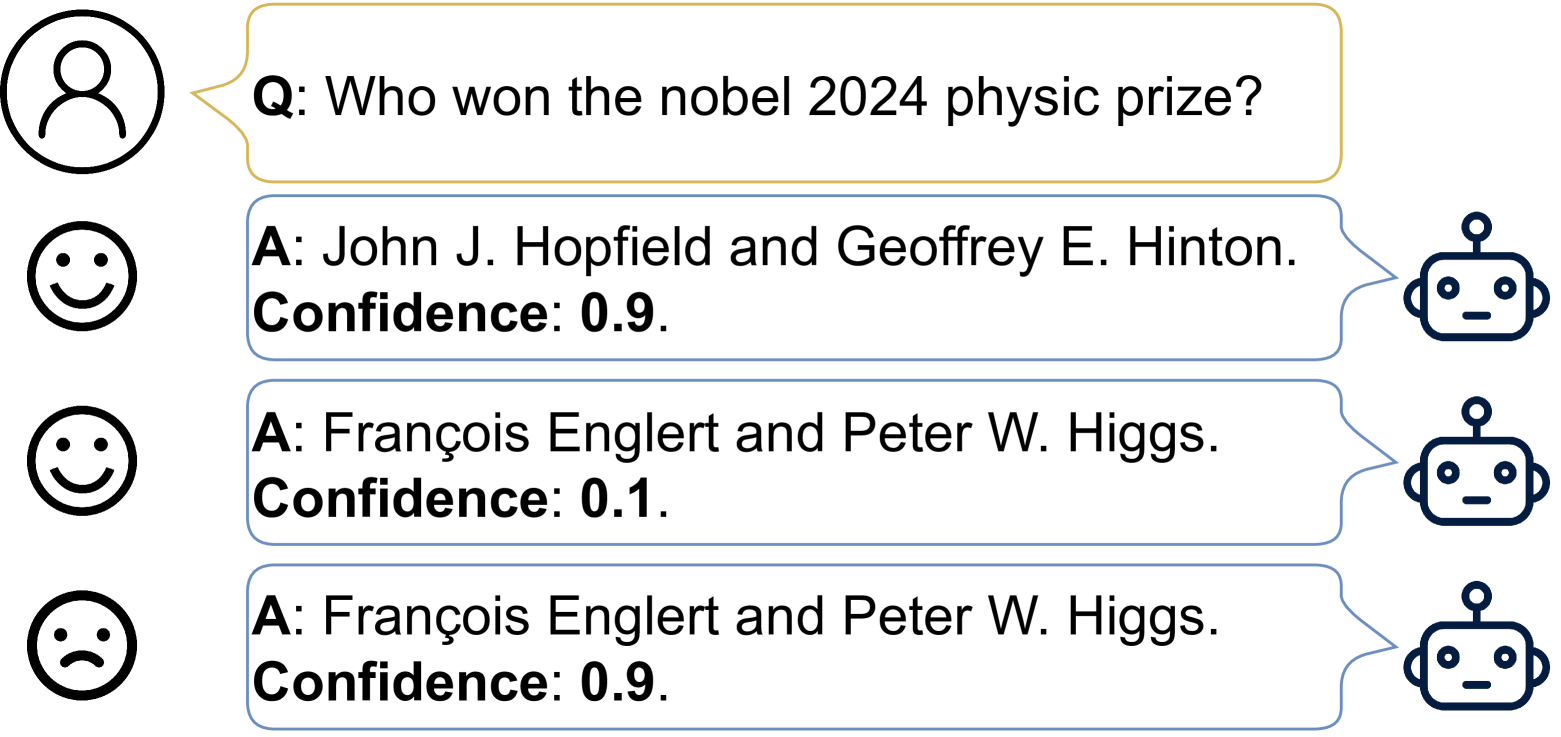Viewport: 1561px width, 737px height.
Task: Click Peter W. Higgs in the bottom answer bubble
Action: pyautogui.click(x=1030, y=617)
